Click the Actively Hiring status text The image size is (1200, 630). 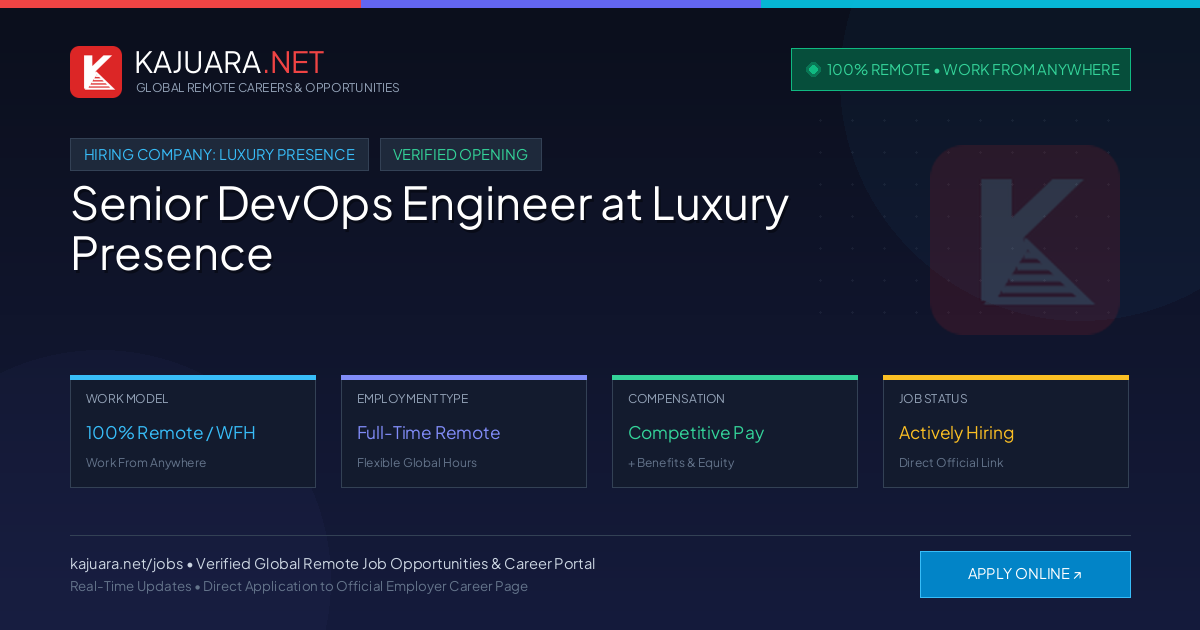pos(956,433)
